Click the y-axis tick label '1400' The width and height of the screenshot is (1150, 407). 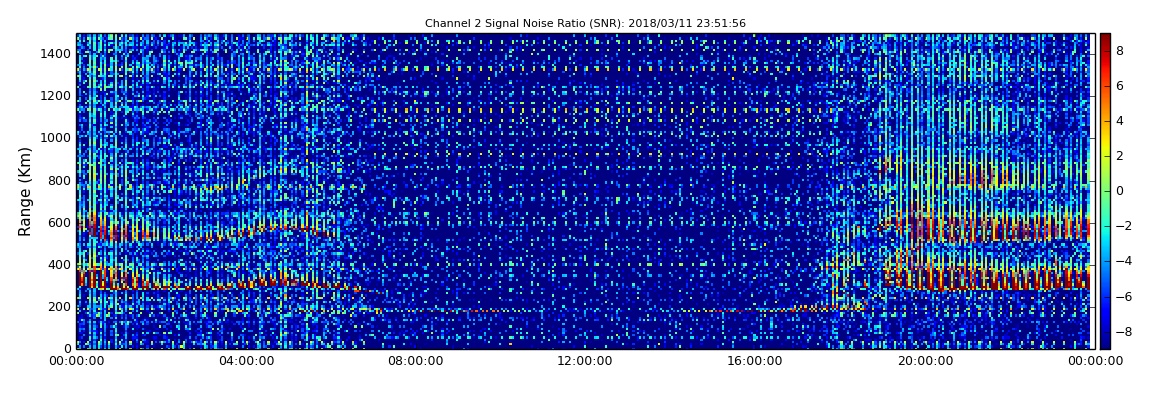(x=57, y=54)
